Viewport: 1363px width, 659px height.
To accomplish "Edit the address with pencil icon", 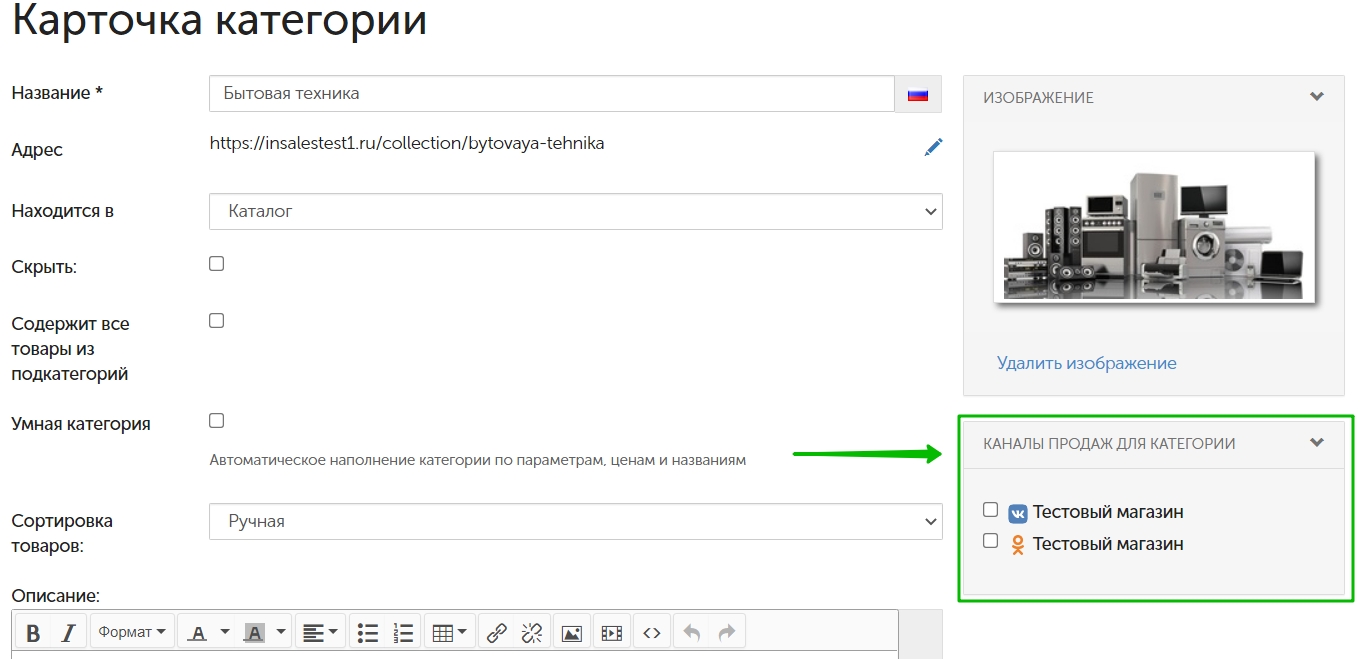I will coord(933,148).
